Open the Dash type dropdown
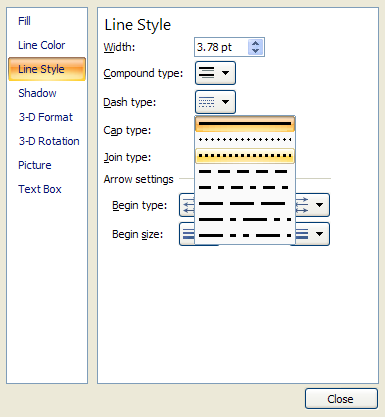 pyautogui.click(x=215, y=102)
